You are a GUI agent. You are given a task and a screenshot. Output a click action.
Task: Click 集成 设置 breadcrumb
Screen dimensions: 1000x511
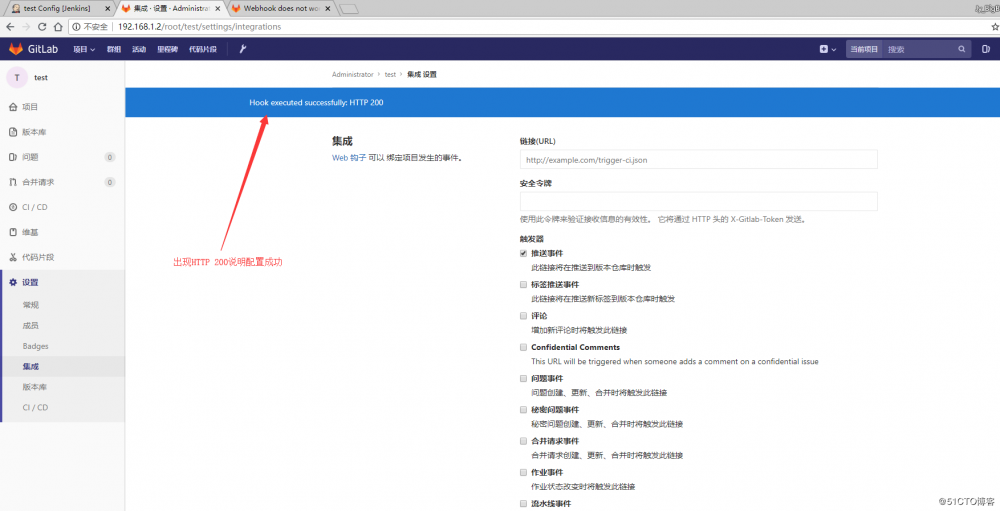422,75
